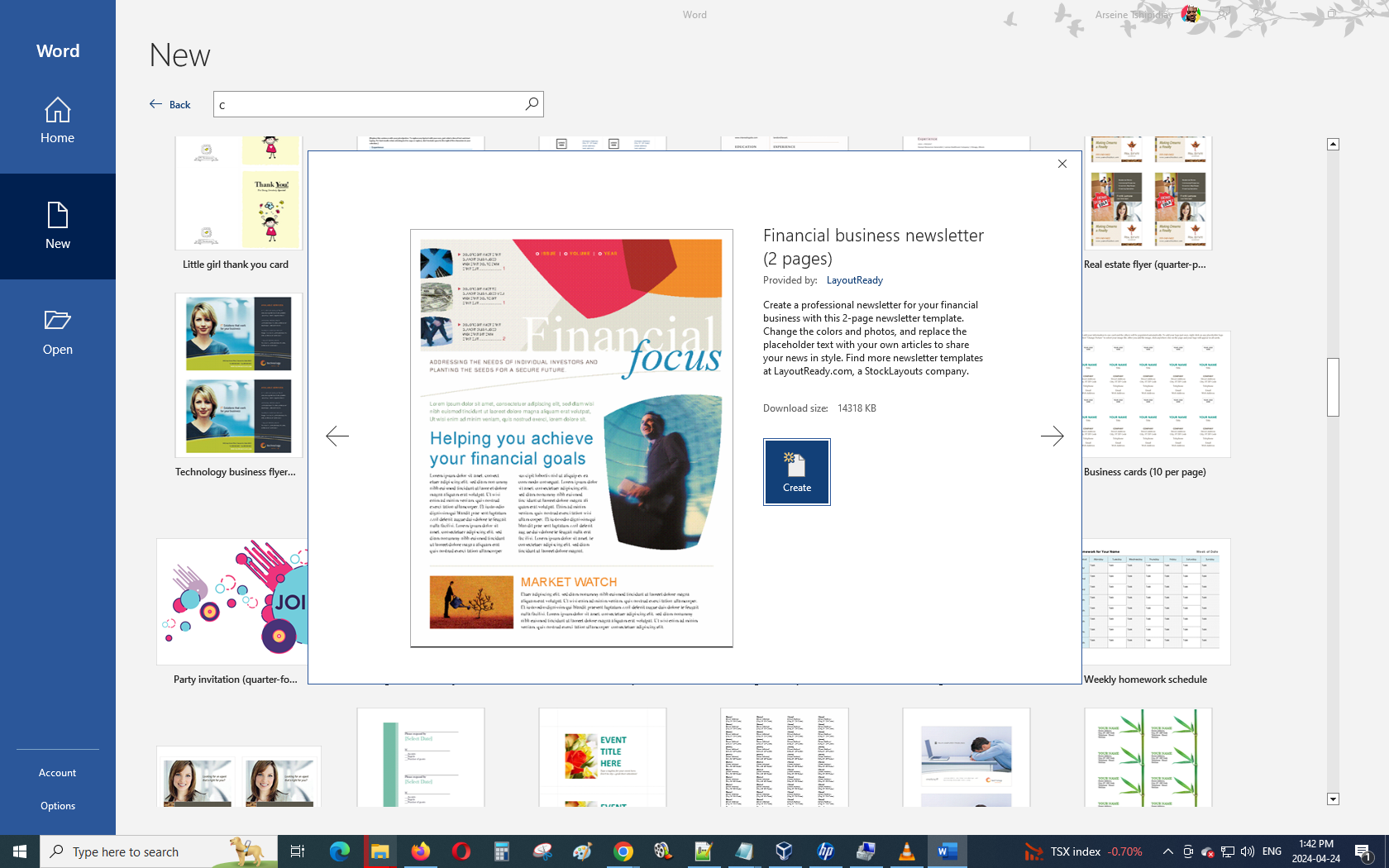Image resolution: width=1389 pixels, height=868 pixels.
Task: Select Technology business flyer template
Action: click(238, 376)
